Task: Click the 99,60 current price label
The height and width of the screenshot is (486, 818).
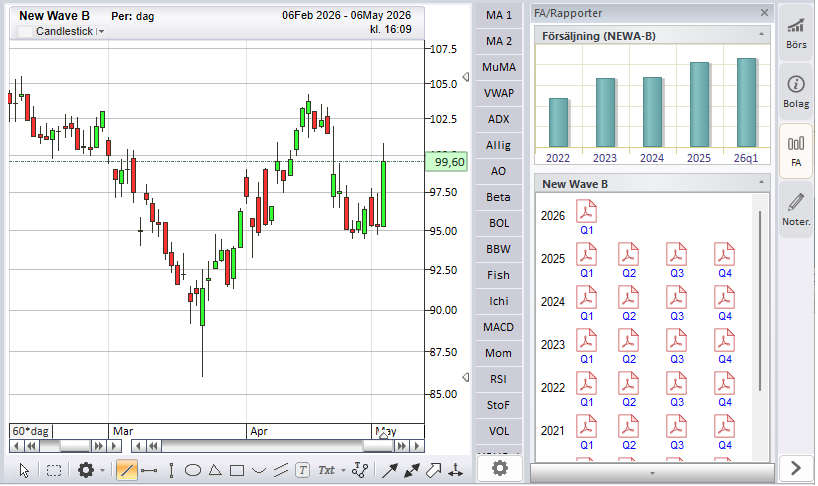Action: point(447,162)
